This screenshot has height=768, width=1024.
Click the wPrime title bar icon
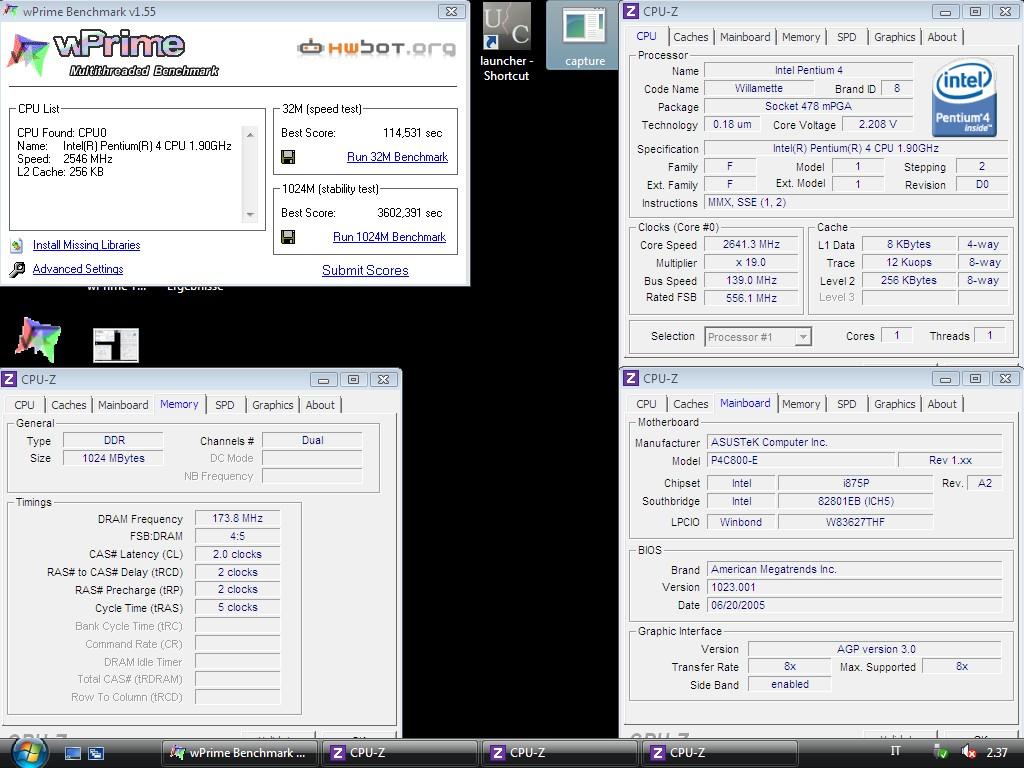[11, 11]
